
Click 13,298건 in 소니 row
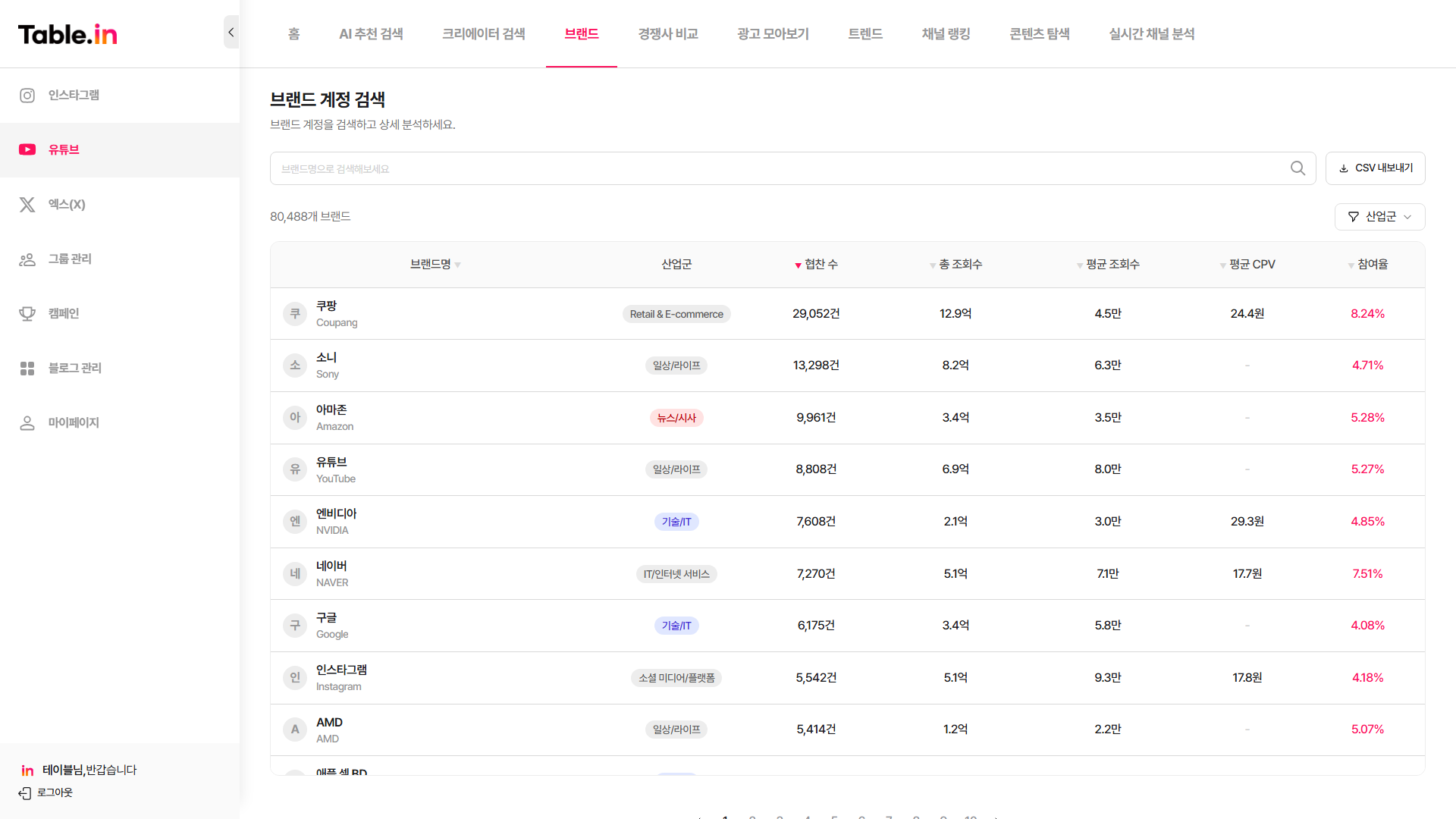click(816, 366)
